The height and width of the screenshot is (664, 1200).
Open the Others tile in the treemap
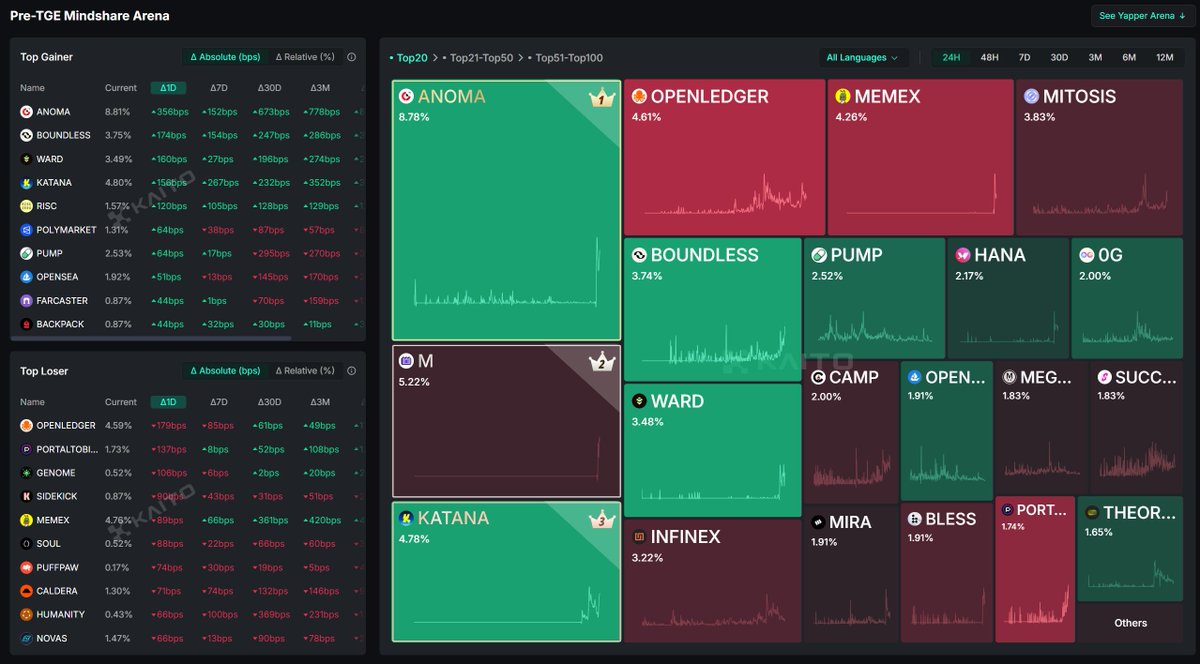click(1131, 623)
